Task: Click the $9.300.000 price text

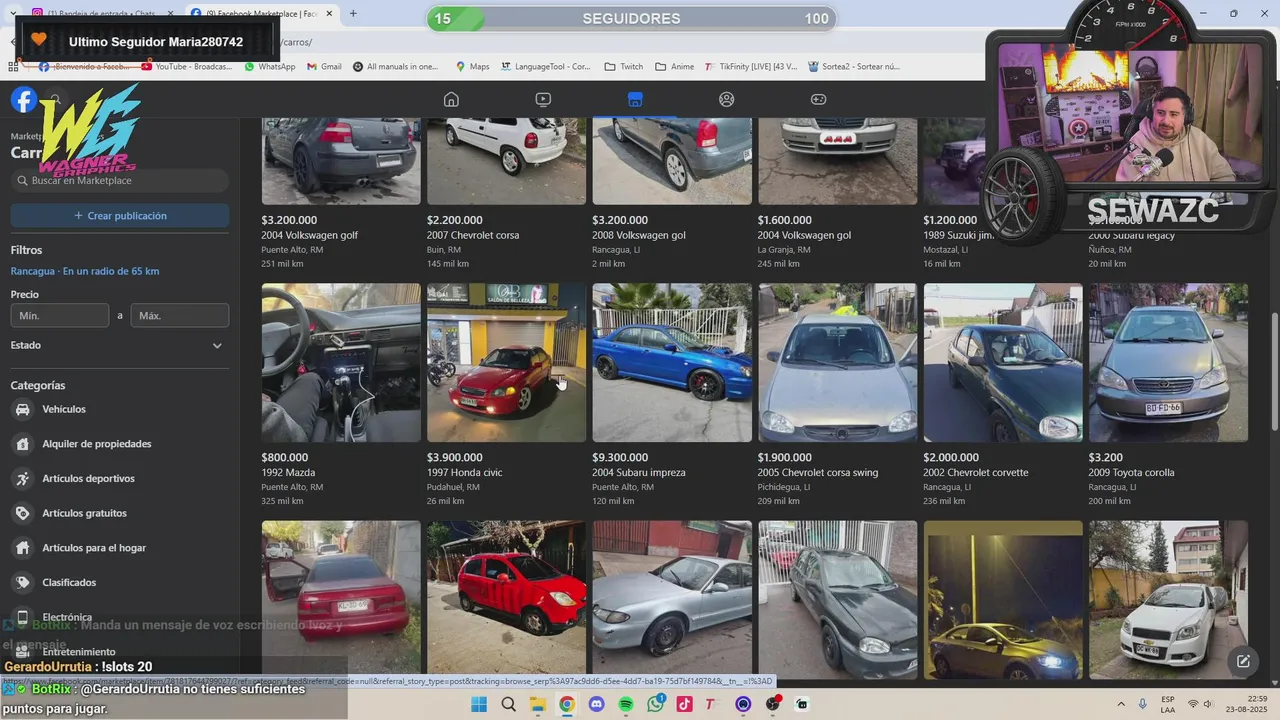Action: (x=620, y=458)
